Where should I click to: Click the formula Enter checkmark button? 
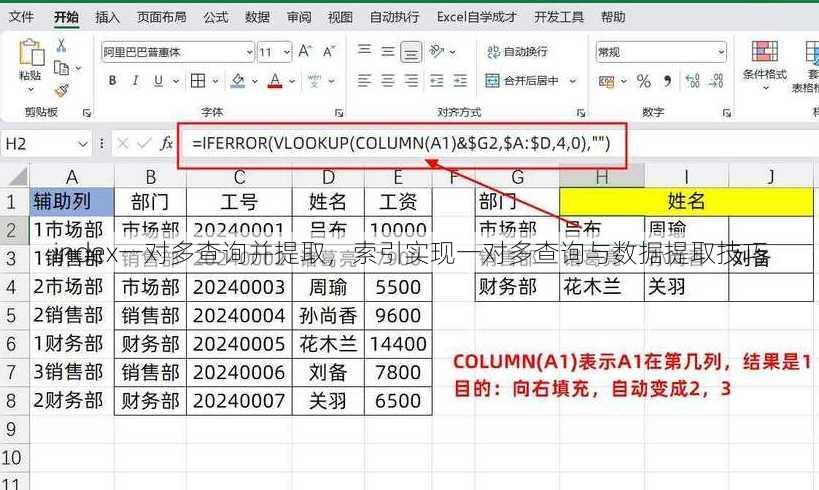pyautogui.click(x=144, y=143)
